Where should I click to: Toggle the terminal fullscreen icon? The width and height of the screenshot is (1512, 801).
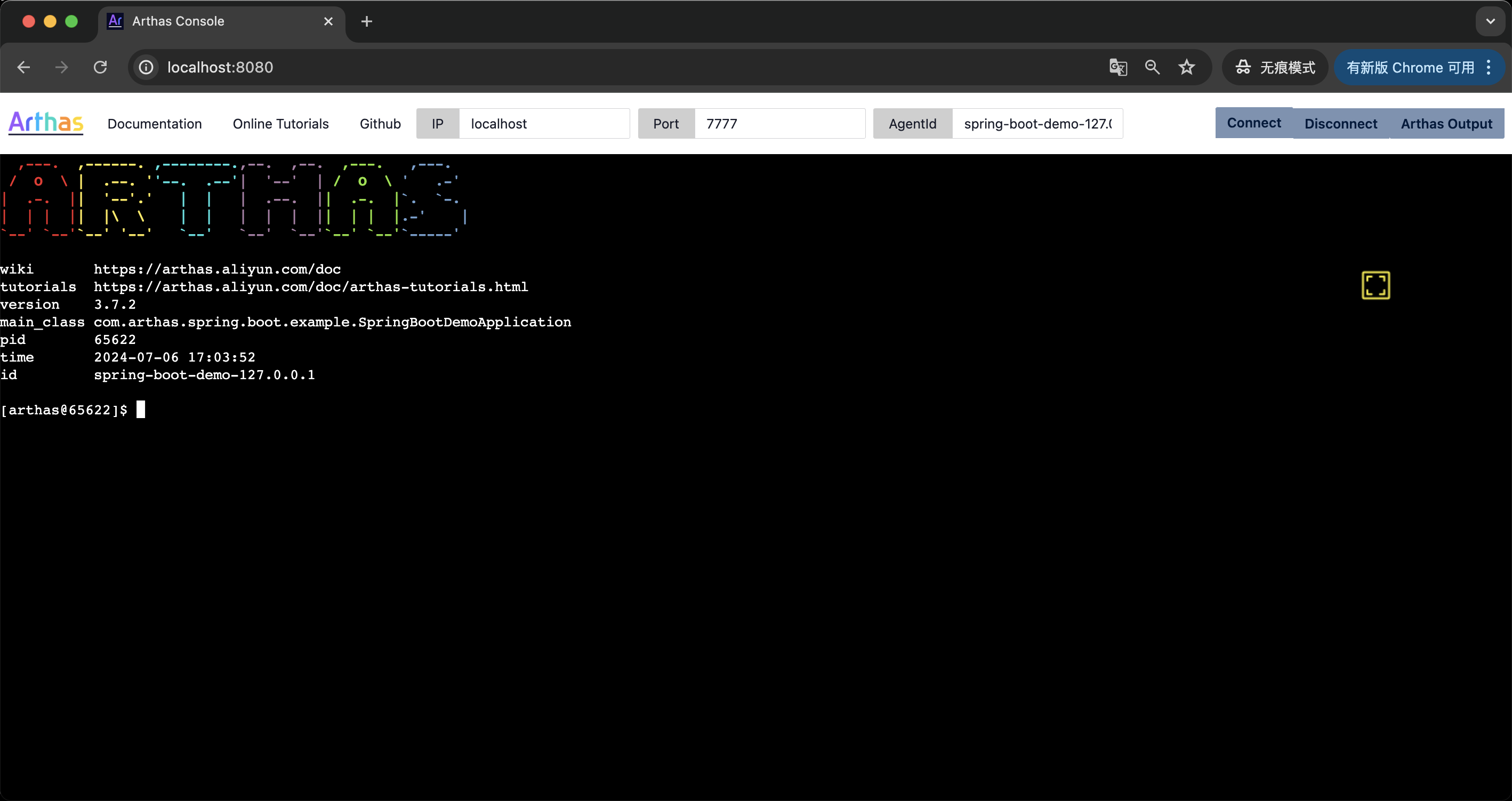tap(1375, 285)
